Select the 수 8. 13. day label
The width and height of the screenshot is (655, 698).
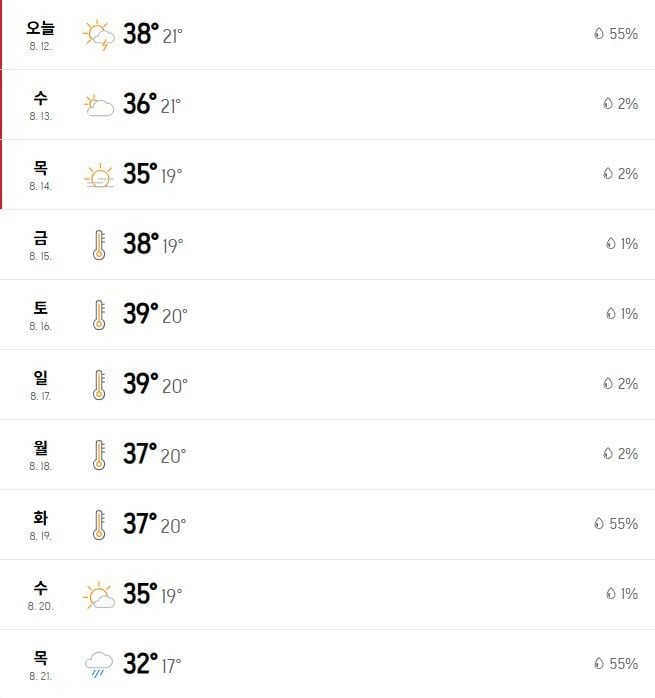pos(41,106)
